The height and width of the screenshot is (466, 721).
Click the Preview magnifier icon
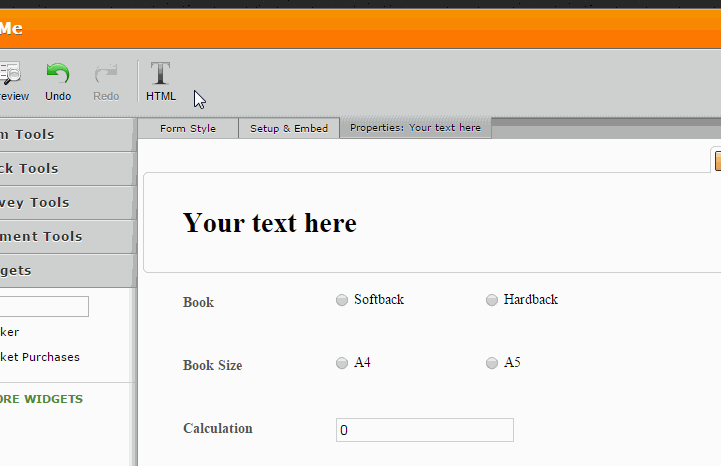10,74
